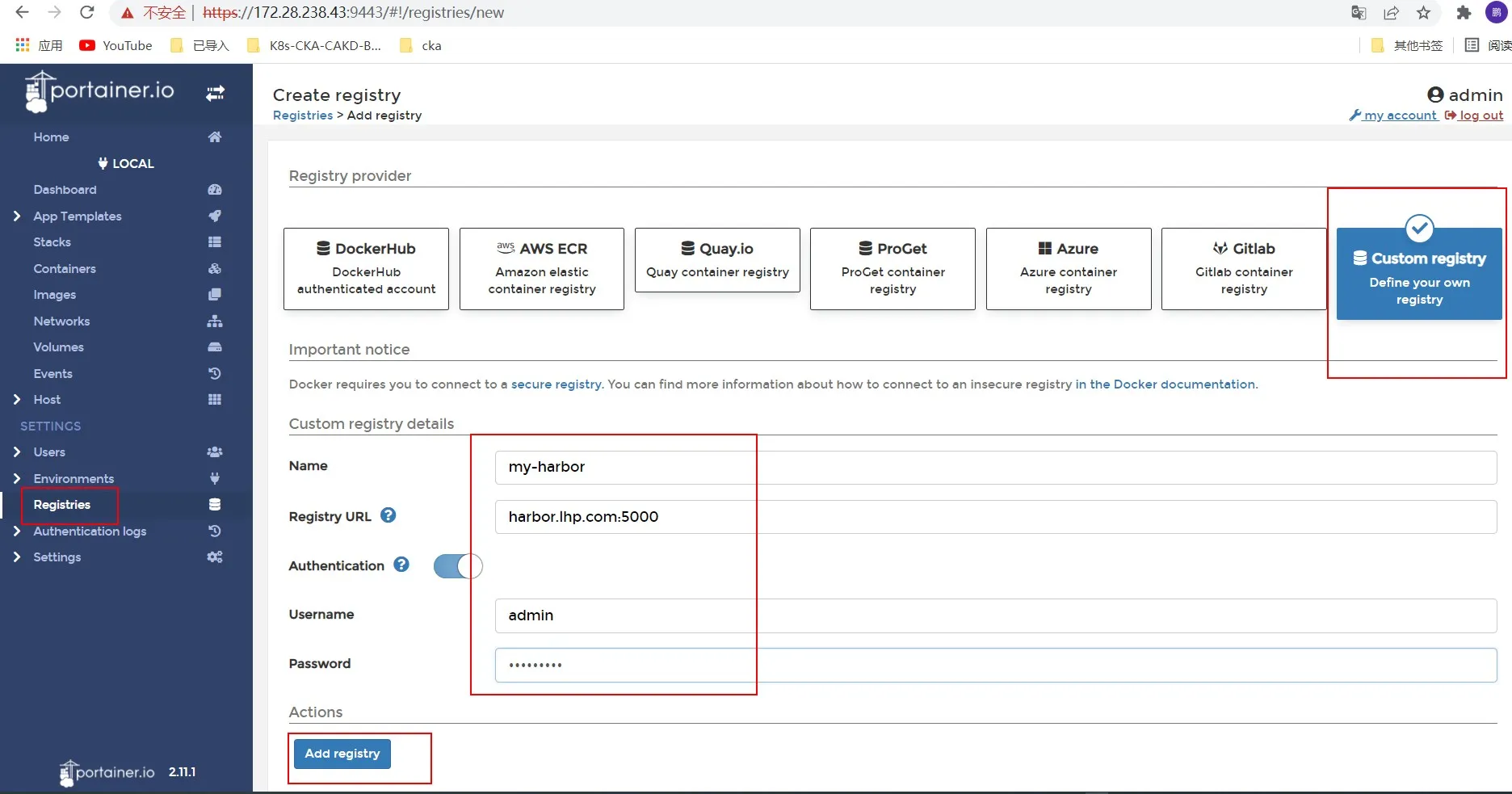Go back with browser back arrow
Image resolution: width=1512 pixels, height=794 pixels.
pyautogui.click(x=23, y=12)
